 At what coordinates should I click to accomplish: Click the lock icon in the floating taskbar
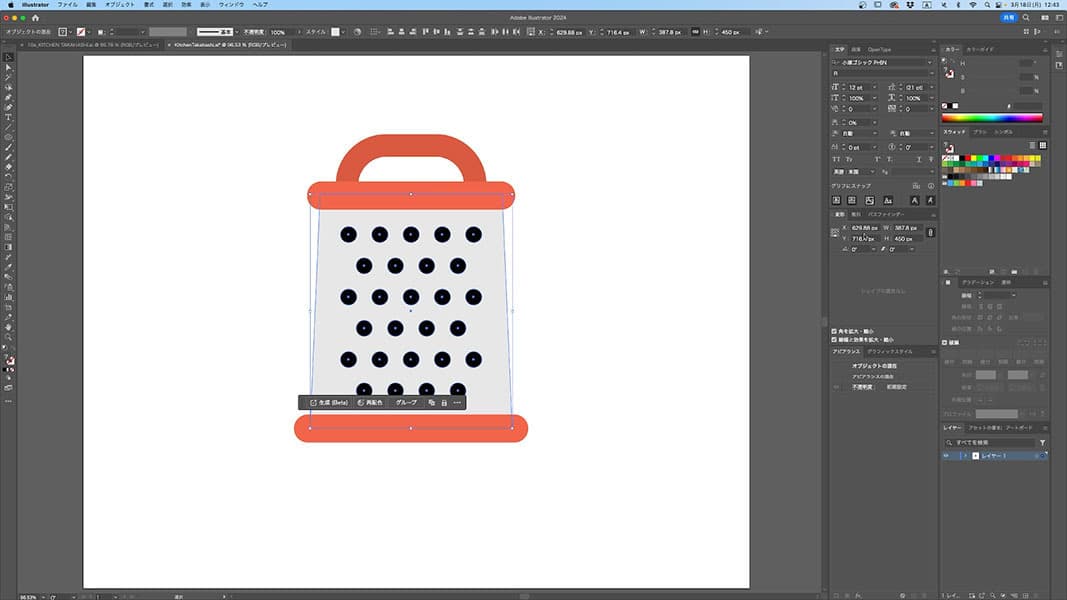(x=444, y=402)
